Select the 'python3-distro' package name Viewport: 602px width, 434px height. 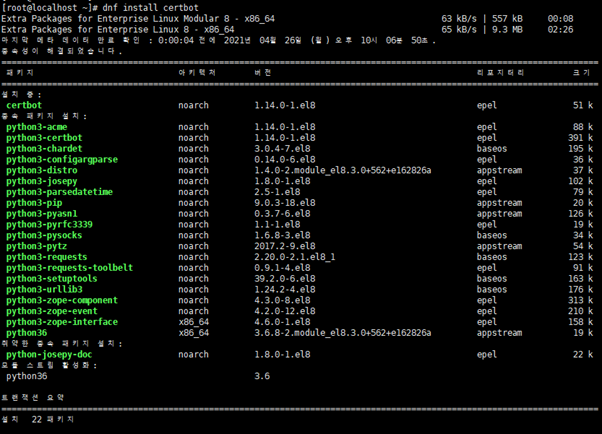tap(41, 170)
